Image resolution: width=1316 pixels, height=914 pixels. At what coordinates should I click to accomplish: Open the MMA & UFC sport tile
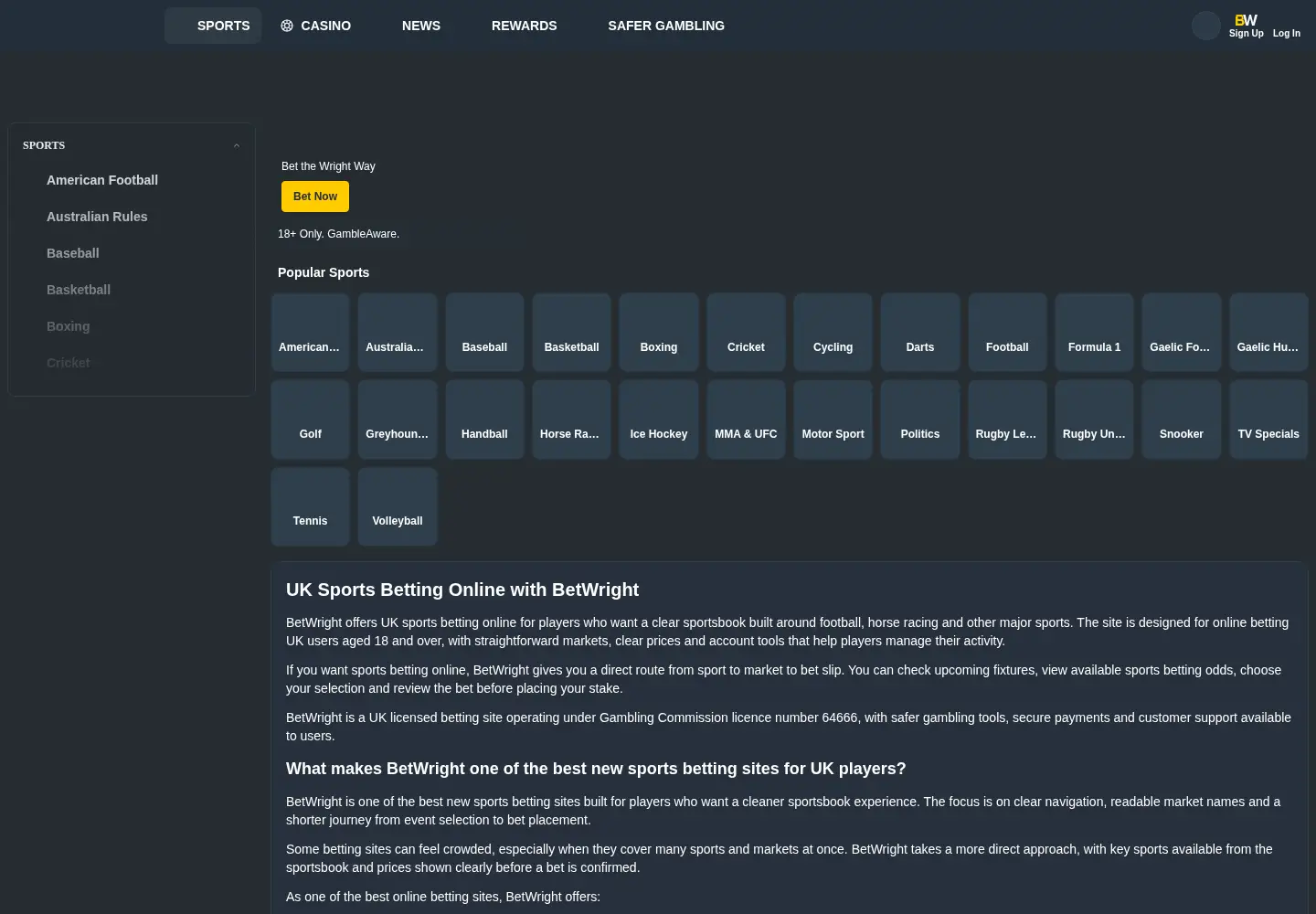point(746,419)
